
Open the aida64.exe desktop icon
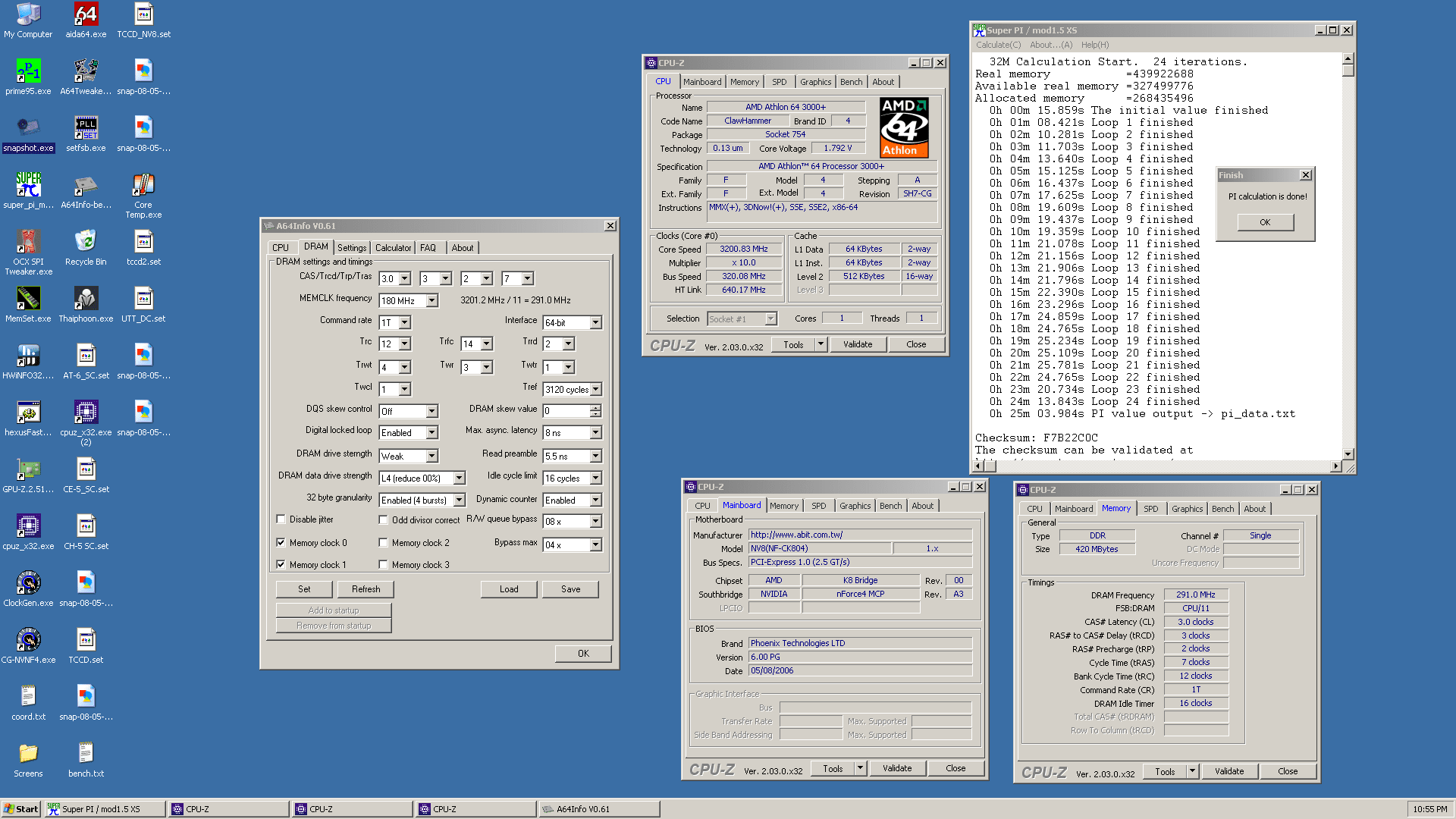(x=86, y=20)
